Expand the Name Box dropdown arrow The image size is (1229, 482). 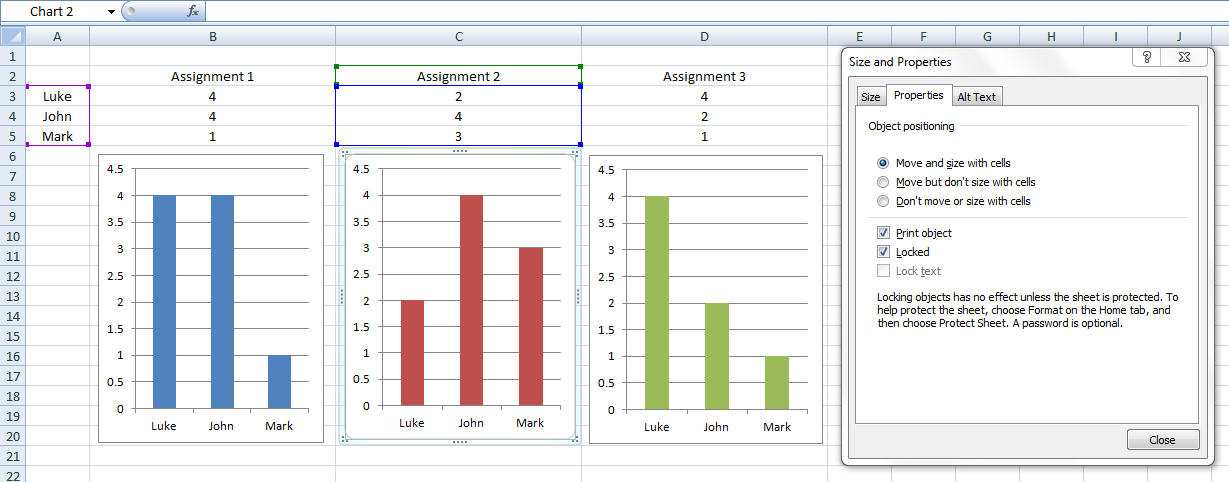pos(111,11)
